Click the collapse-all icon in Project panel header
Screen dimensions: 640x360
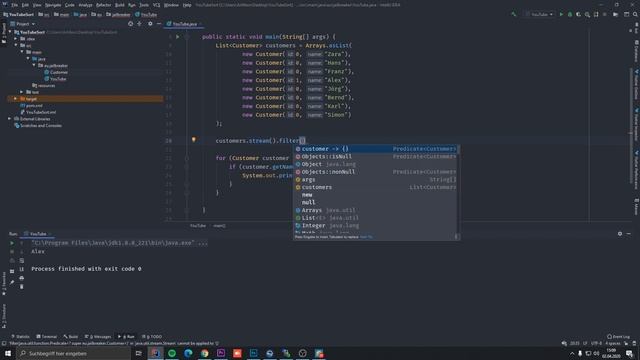click(x=140, y=24)
